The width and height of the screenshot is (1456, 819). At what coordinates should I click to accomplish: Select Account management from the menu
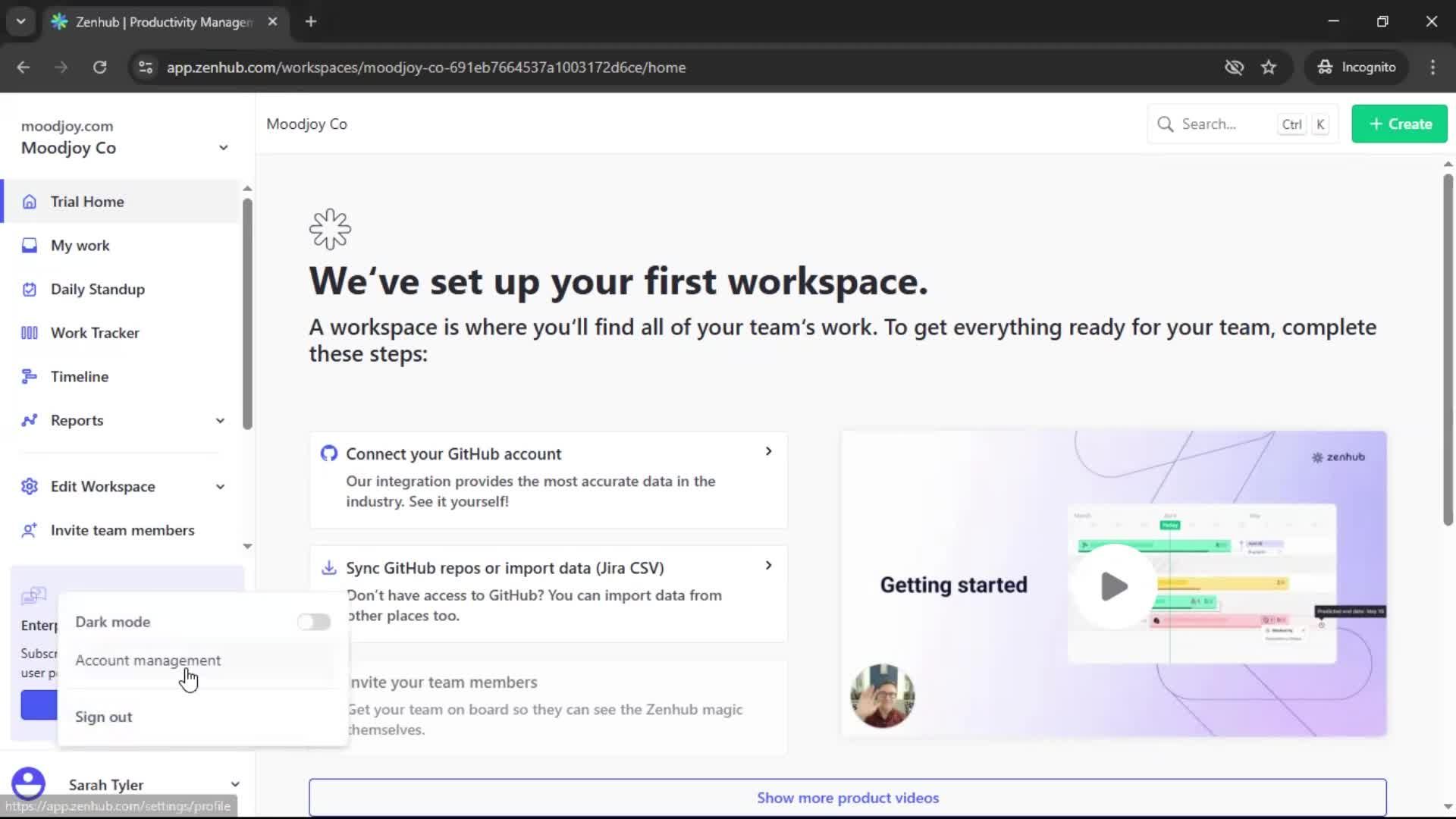coord(148,660)
